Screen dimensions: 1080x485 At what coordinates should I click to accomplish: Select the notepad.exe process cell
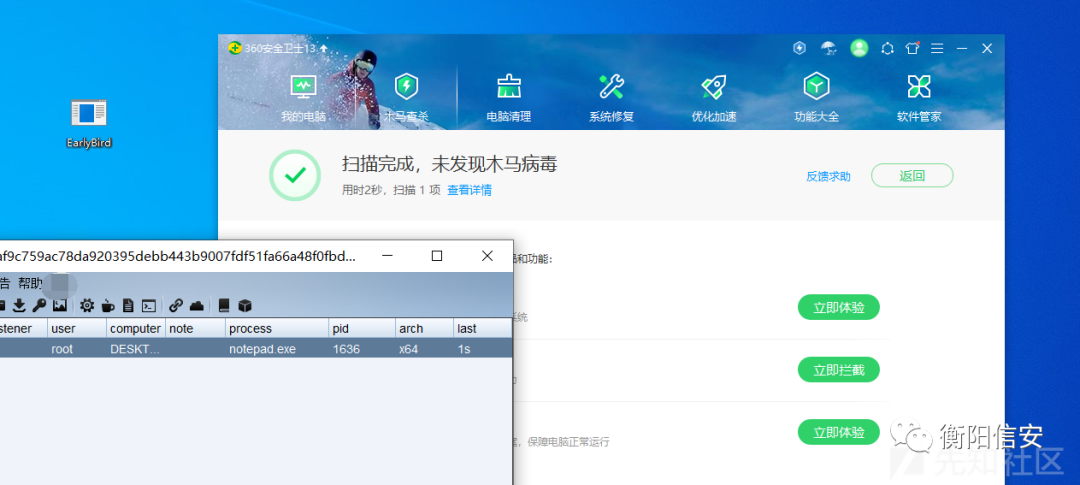pos(276,349)
